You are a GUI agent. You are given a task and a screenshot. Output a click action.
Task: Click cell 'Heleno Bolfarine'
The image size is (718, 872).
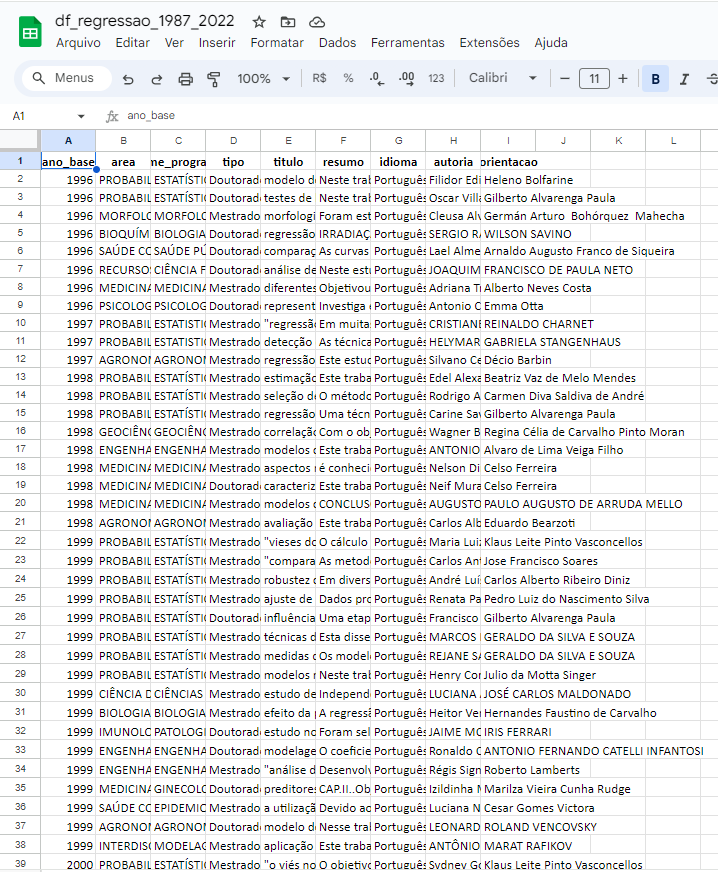(528, 180)
